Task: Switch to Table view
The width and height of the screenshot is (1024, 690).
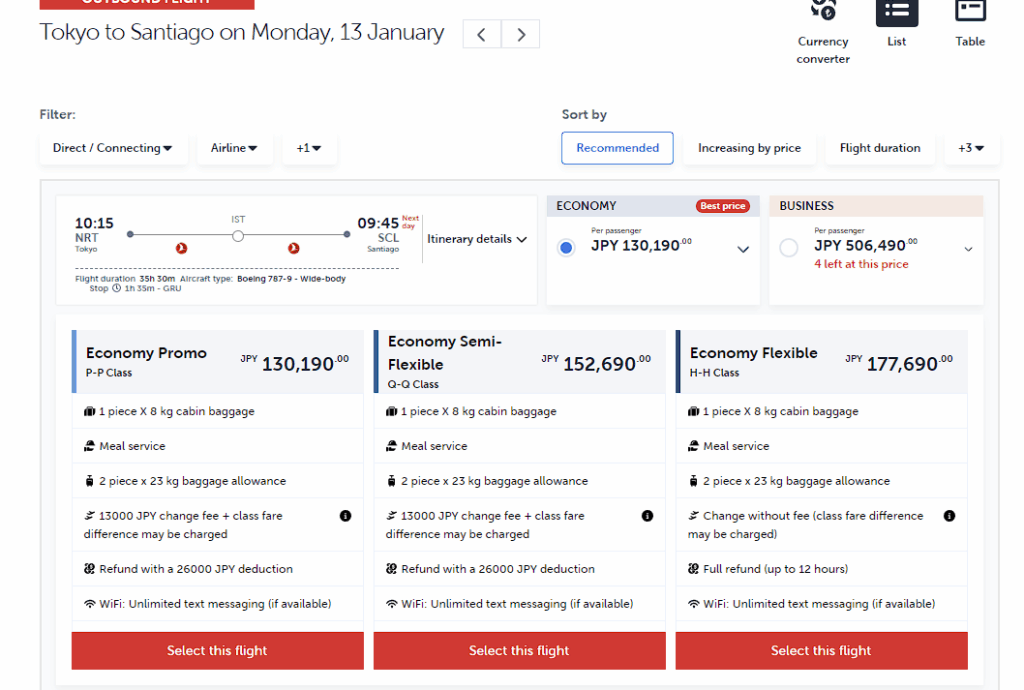Action: coord(970,20)
